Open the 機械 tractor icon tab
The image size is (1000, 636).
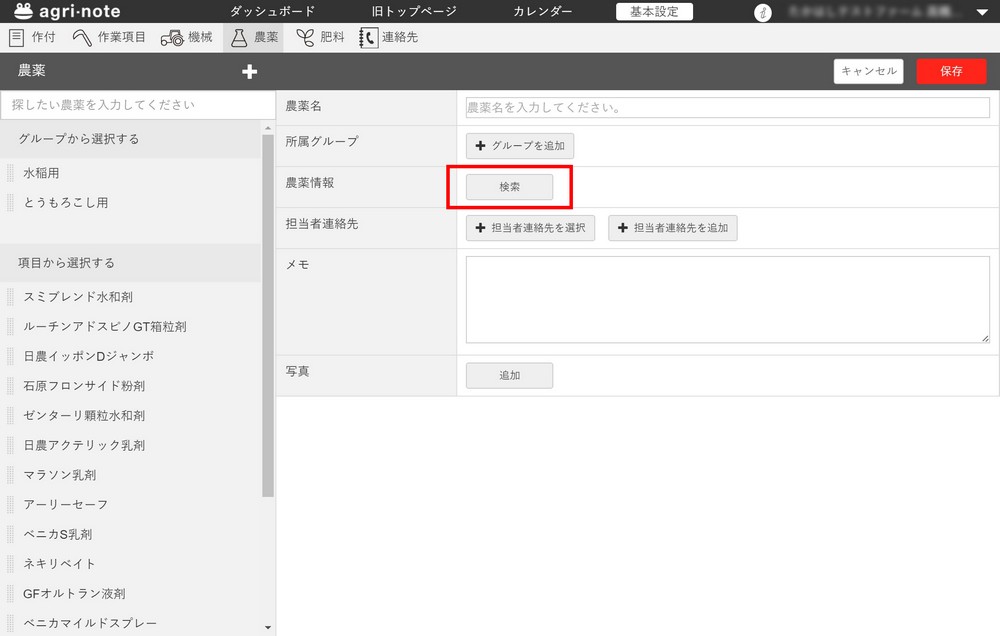(171, 38)
